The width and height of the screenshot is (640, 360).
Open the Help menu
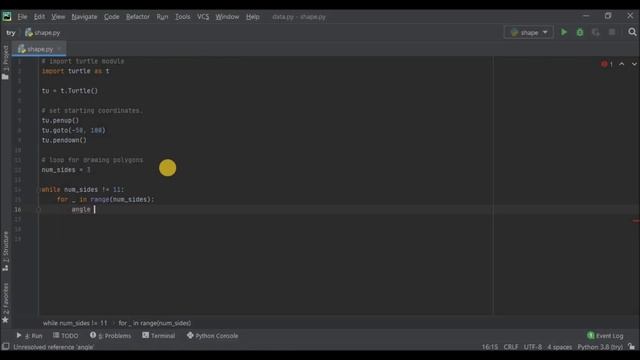click(x=253, y=17)
